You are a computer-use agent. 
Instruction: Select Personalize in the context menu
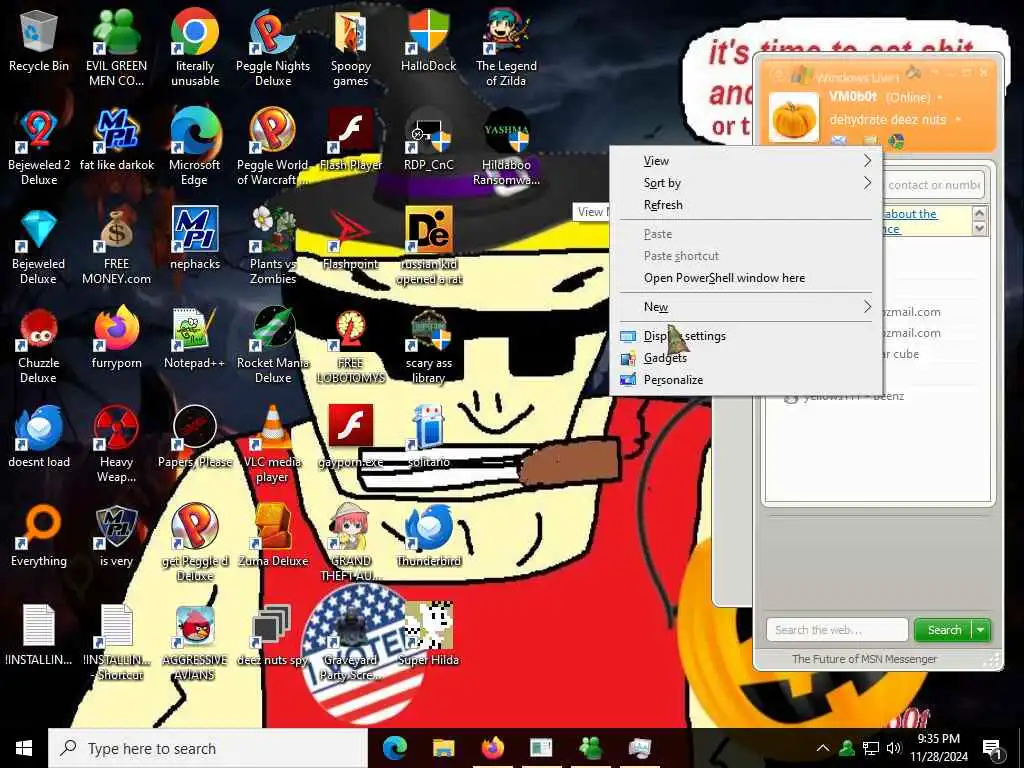(746, 380)
